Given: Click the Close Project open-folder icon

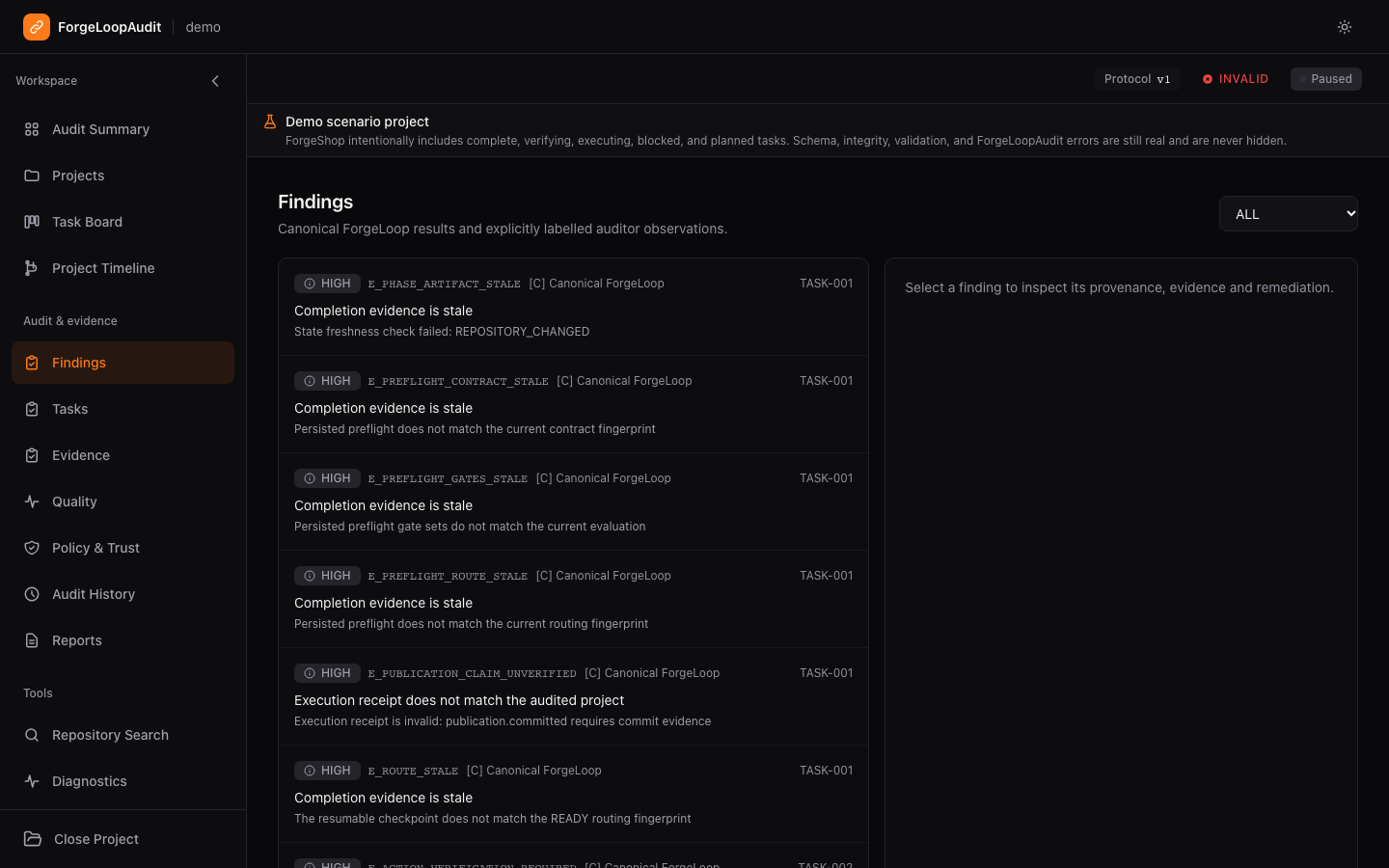Looking at the screenshot, I should [x=33, y=839].
